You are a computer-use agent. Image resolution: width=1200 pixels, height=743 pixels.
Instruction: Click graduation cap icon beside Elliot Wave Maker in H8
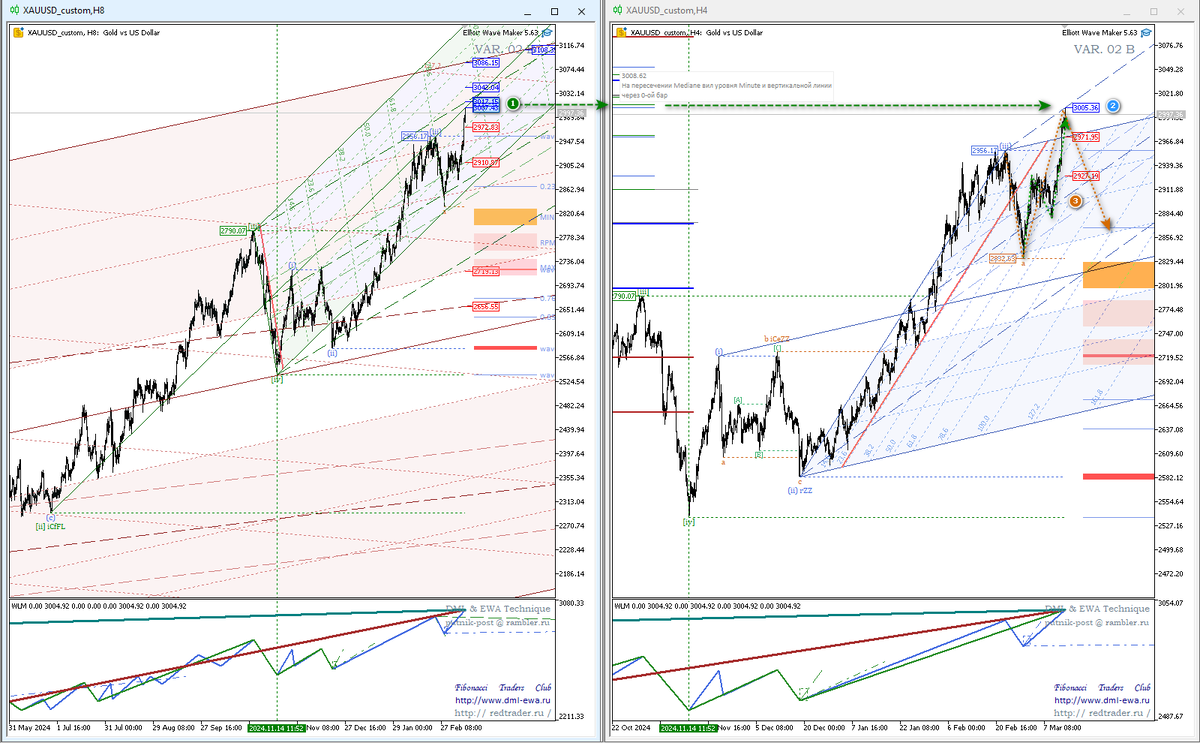pos(547,32)
